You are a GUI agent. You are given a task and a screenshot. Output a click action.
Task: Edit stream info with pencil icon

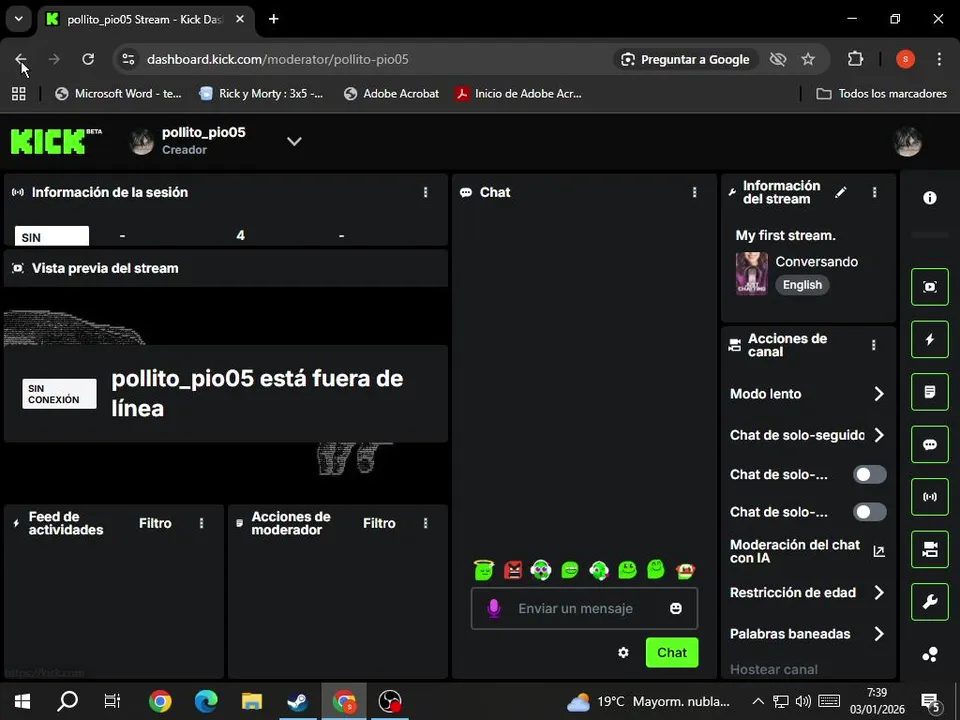click(x=841, y=192)
